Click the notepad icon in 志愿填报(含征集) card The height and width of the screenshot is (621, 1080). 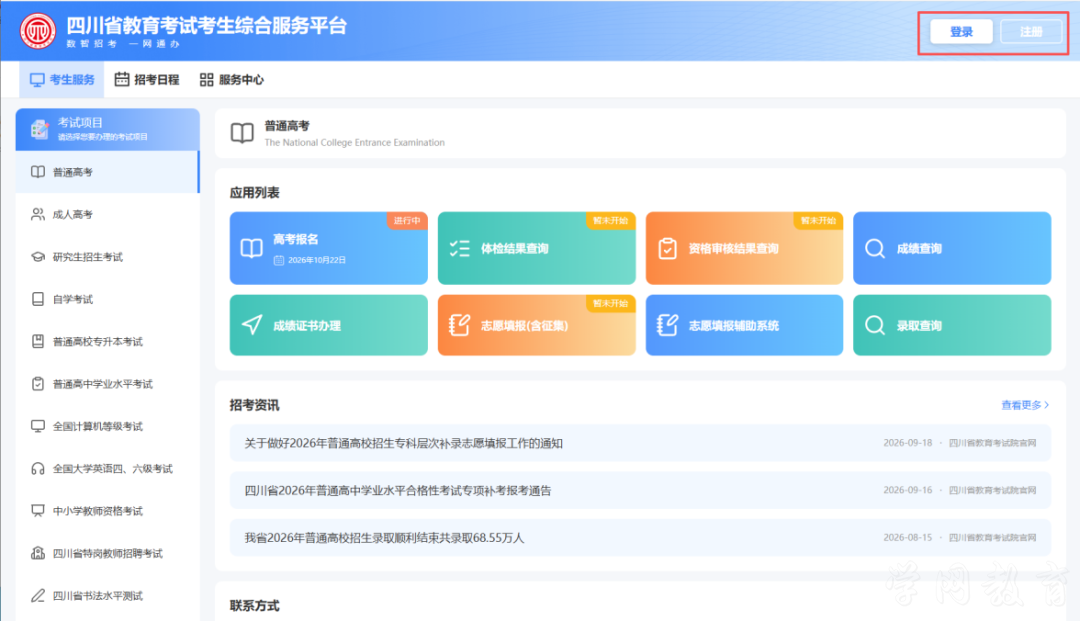[x=459, y=325]
